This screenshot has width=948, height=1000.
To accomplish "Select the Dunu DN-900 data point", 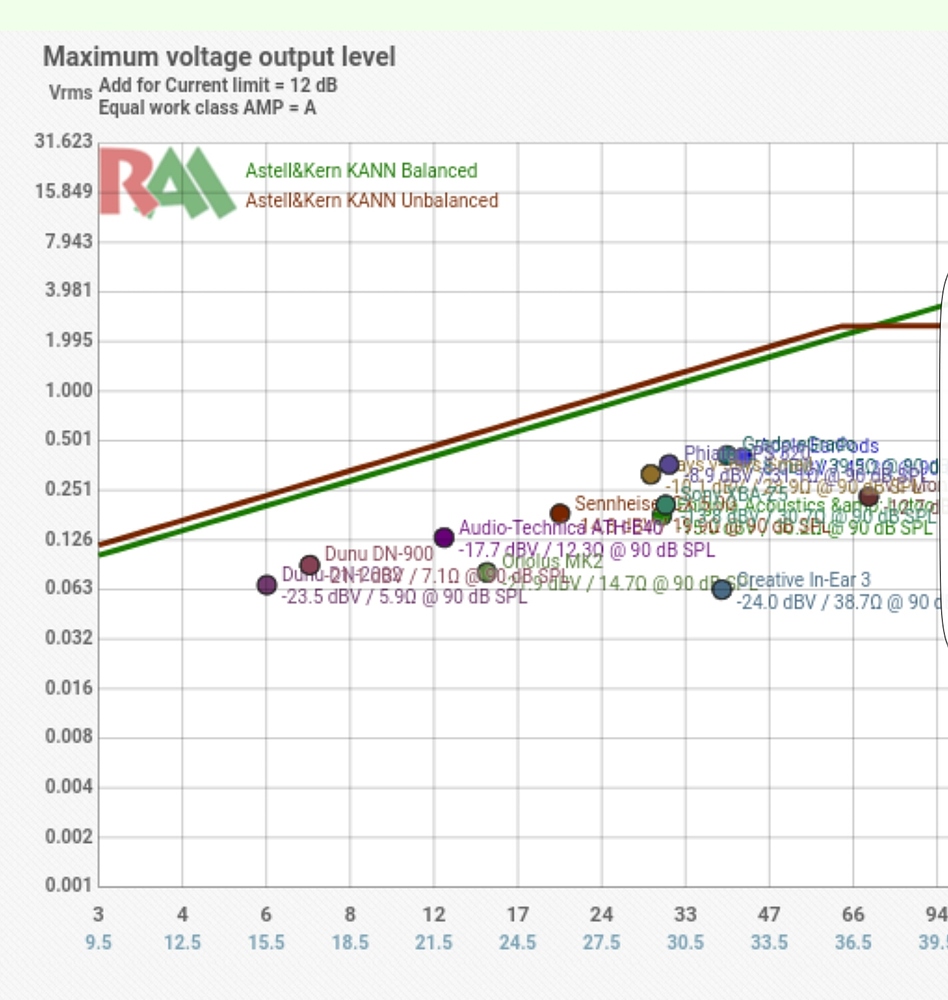I will (x=309, y=565).
